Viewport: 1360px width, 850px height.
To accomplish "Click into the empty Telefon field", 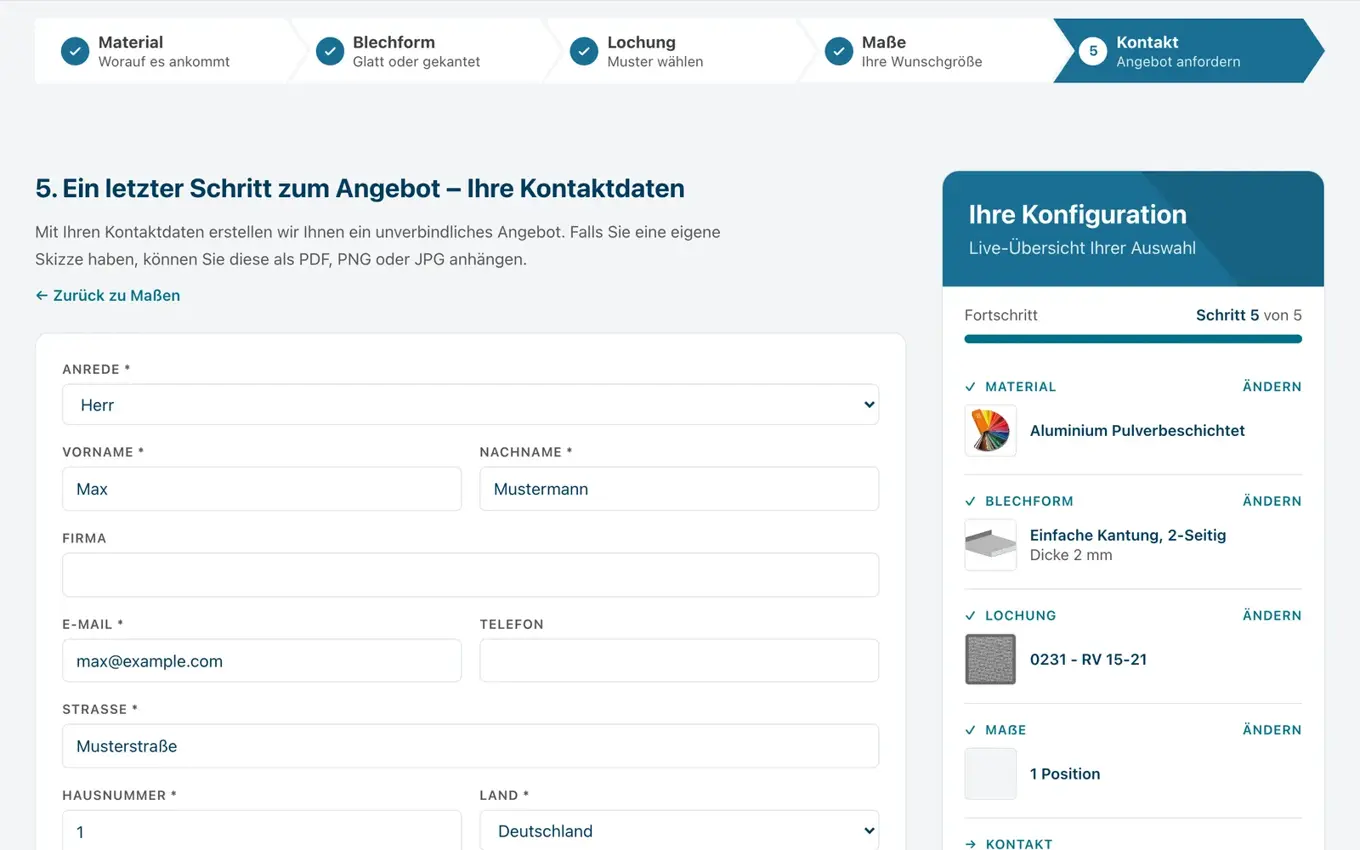I will (x=679, y=661).
